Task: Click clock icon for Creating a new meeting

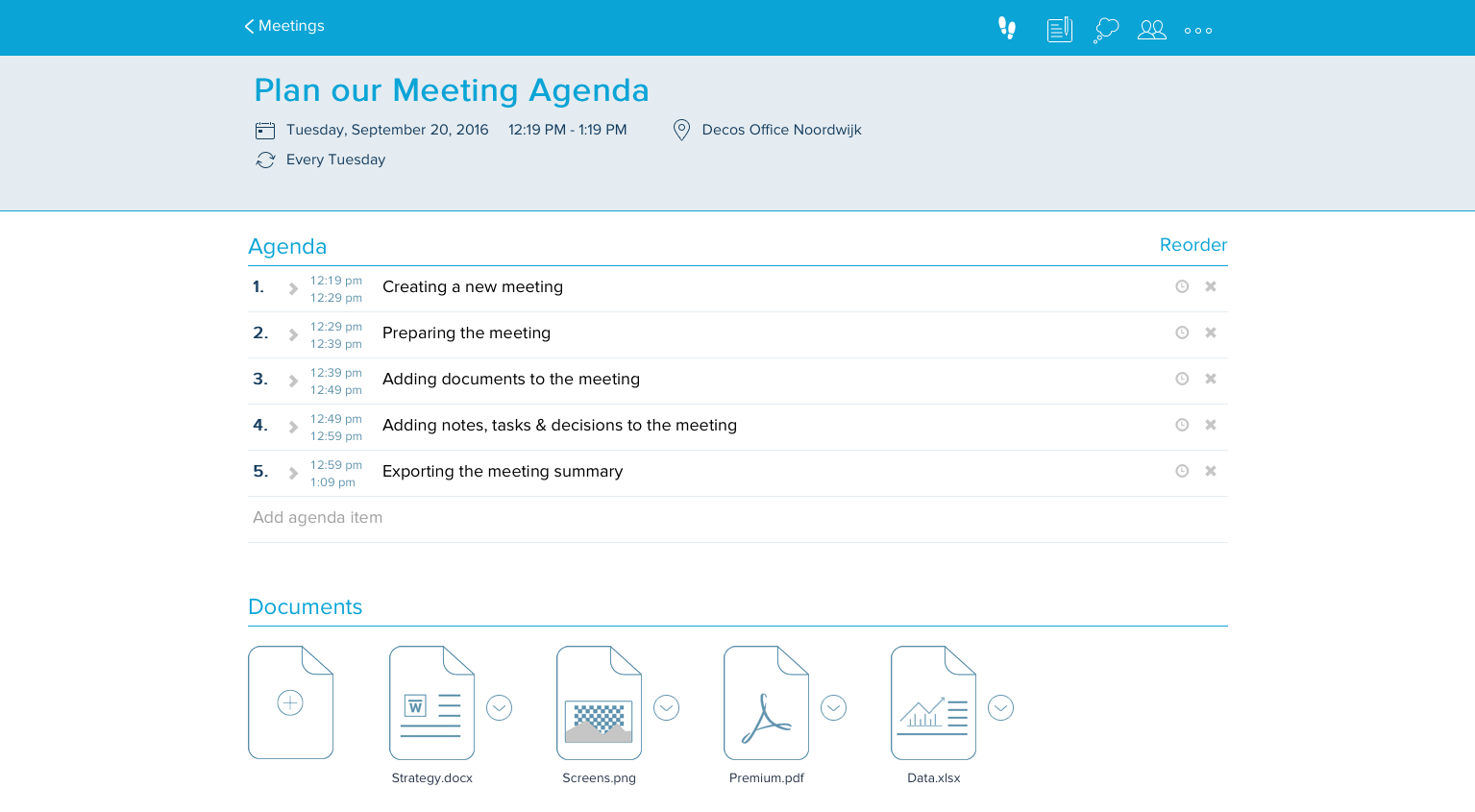Action: pos(1182,286)
